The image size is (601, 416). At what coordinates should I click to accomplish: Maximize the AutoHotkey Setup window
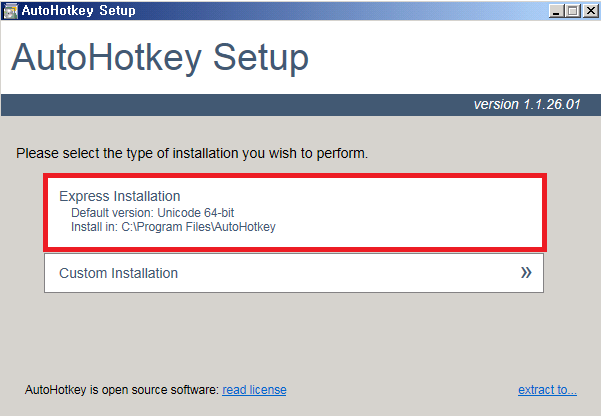click(x=573, y=11)
